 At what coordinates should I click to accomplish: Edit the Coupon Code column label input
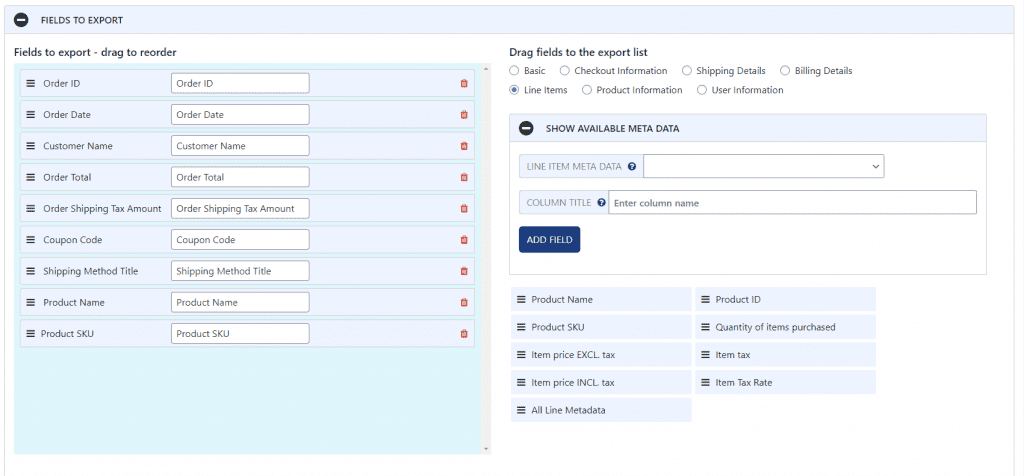(x=240, y=240)
